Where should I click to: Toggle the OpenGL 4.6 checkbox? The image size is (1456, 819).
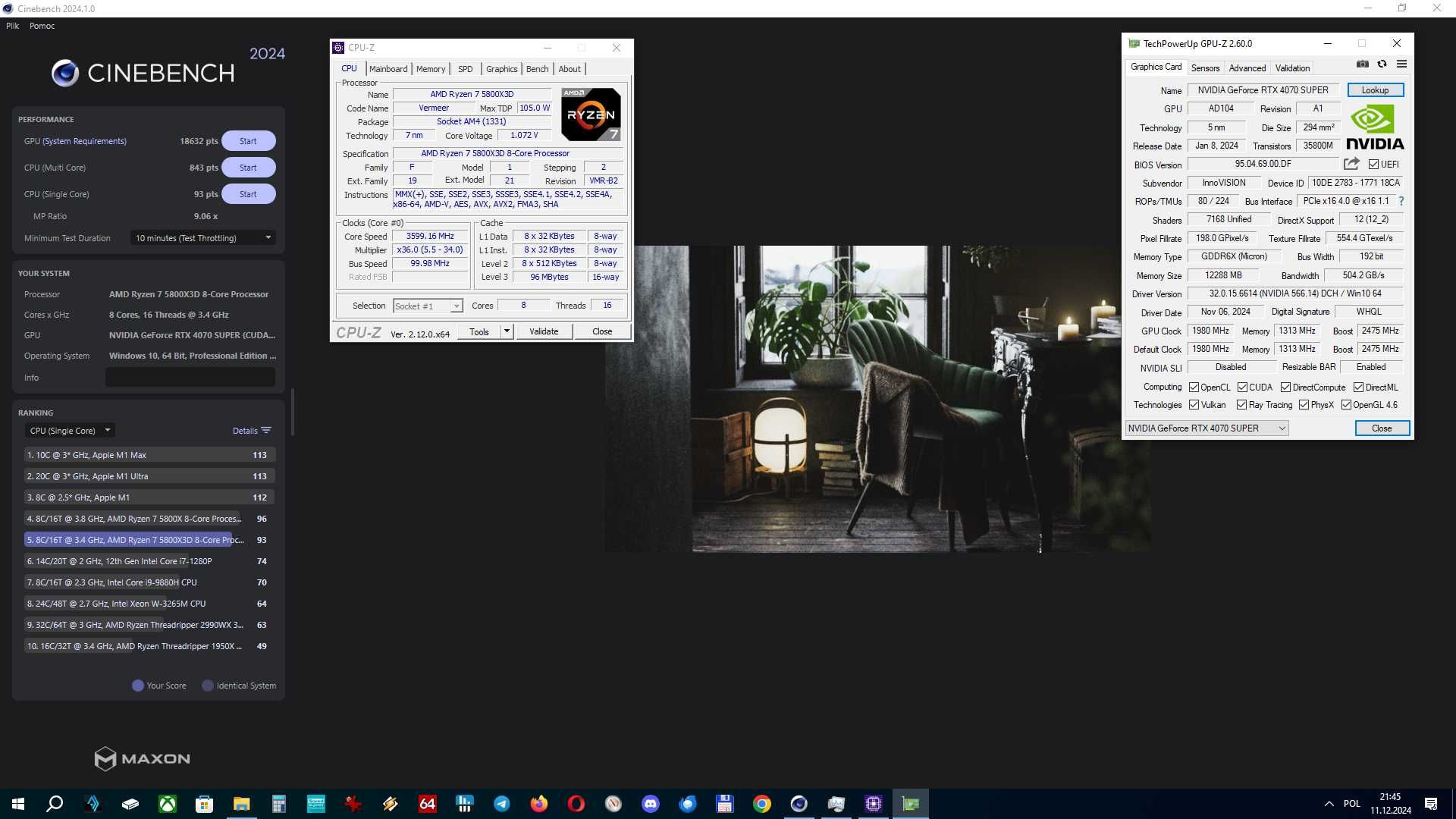point(1346,405)
